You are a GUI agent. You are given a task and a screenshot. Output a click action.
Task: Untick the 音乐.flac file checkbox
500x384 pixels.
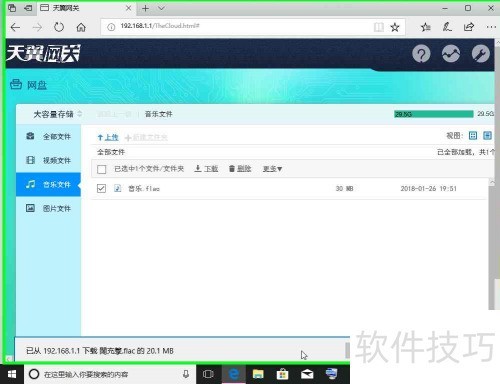coord(101,188)
